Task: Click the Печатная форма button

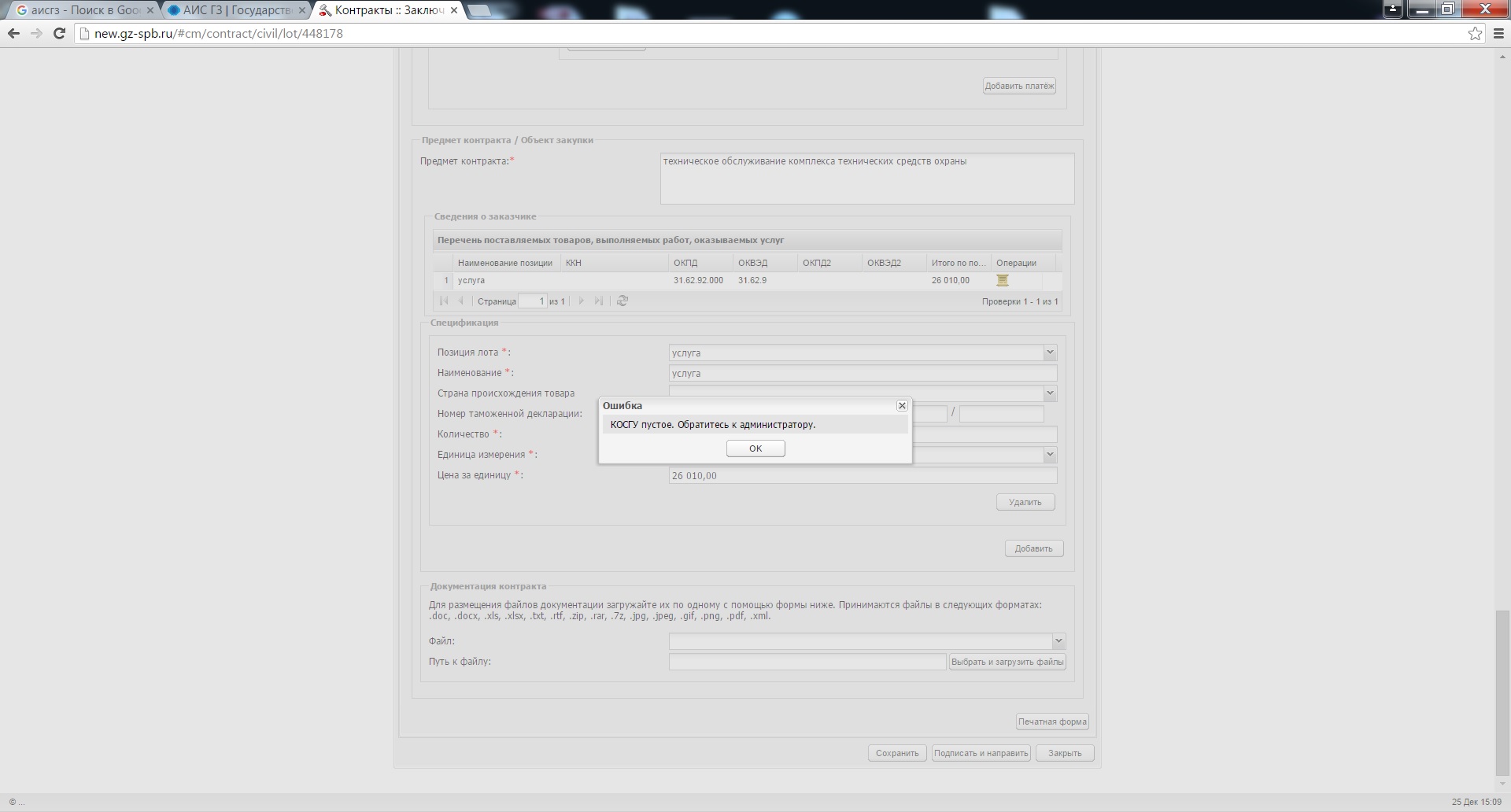Action: coord(1052,722)
